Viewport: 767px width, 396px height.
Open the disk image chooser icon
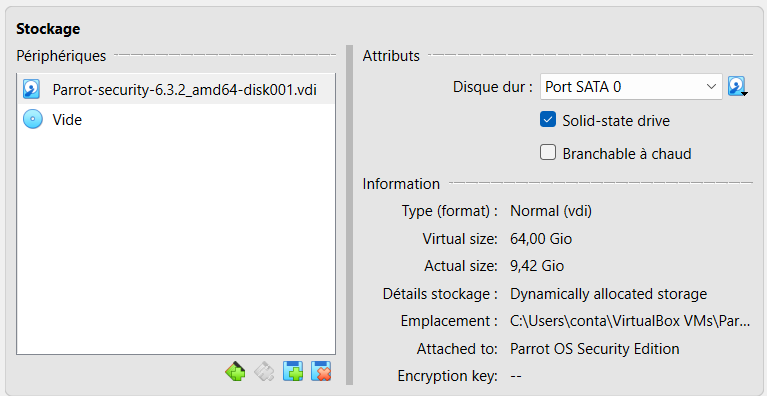737,87
